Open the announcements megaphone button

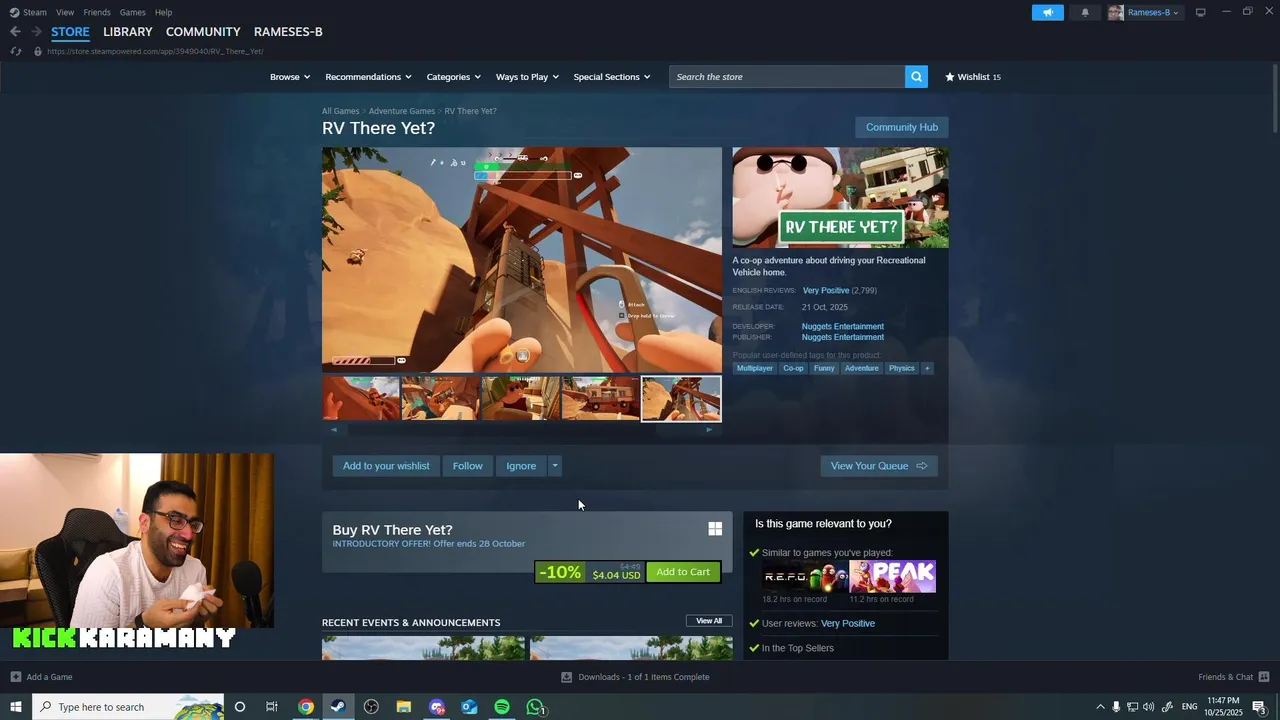click(1047, 12)
